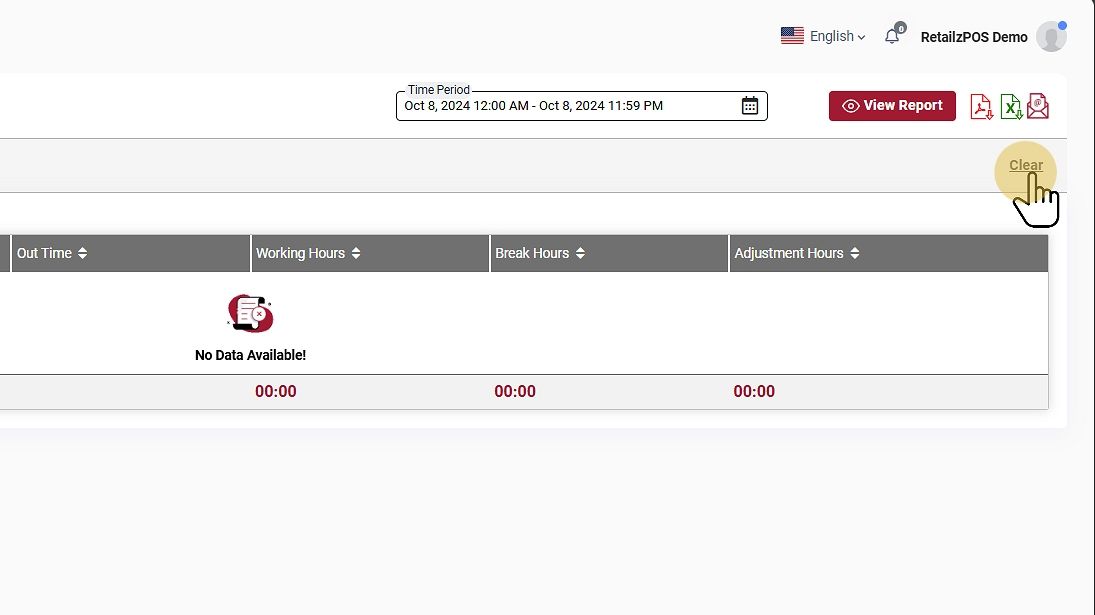The width and height of the screenshot is (1095, 615).
Task: Click the US flag icon
Action: [792, 36]
